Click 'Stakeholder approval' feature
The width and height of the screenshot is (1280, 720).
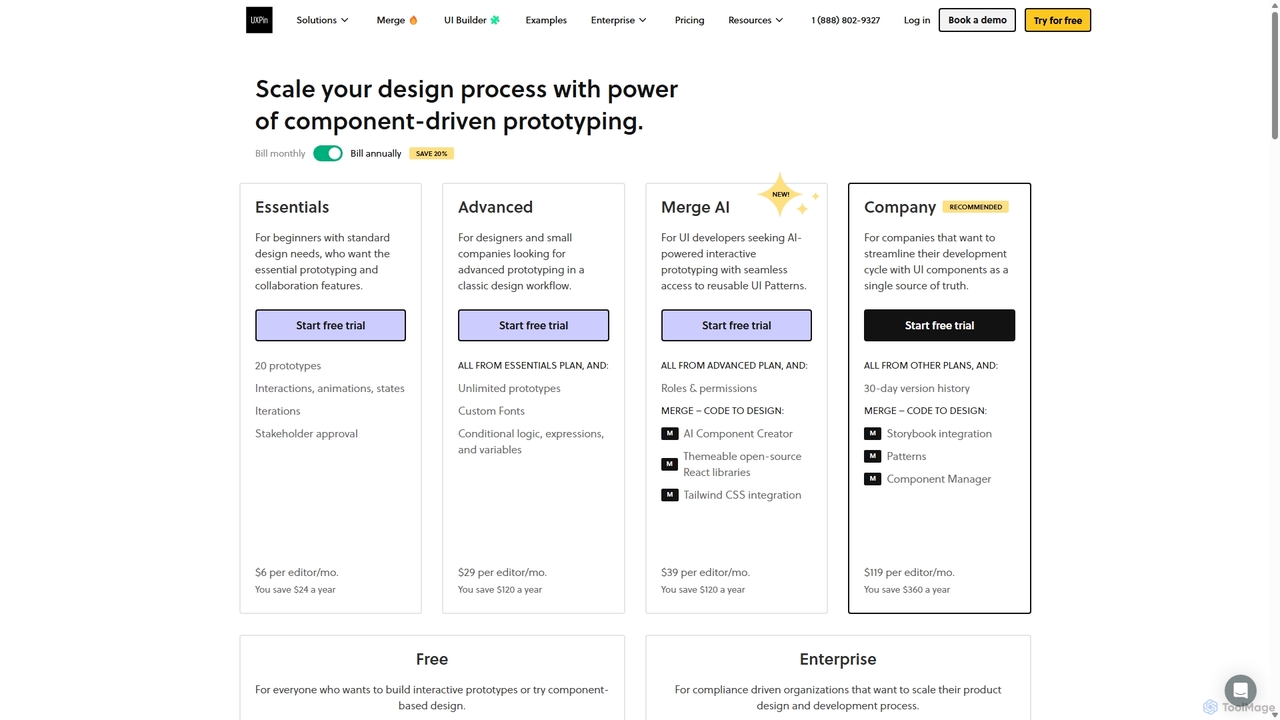(x=306, y=434)
